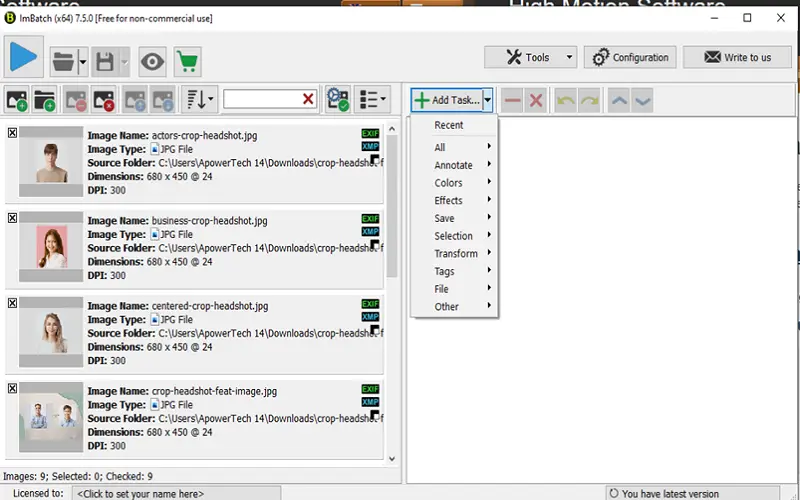Click the image list scrollbar down arrow
Viewport: 800px width, 500px height.
click(392, 458)
